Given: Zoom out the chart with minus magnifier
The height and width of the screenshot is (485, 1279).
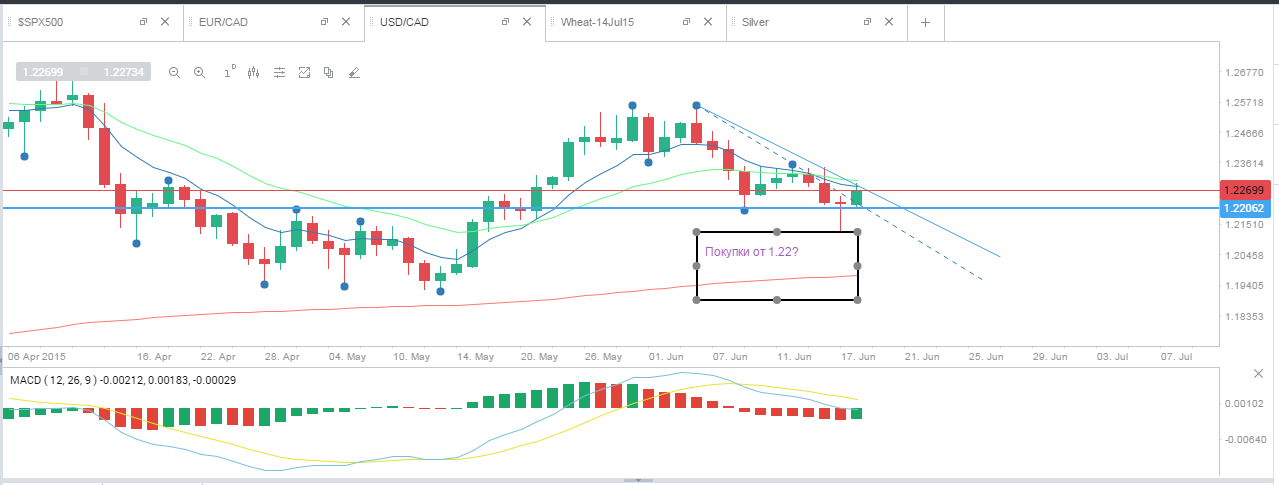Looking at the screenshot, I should tap(175, 72).
